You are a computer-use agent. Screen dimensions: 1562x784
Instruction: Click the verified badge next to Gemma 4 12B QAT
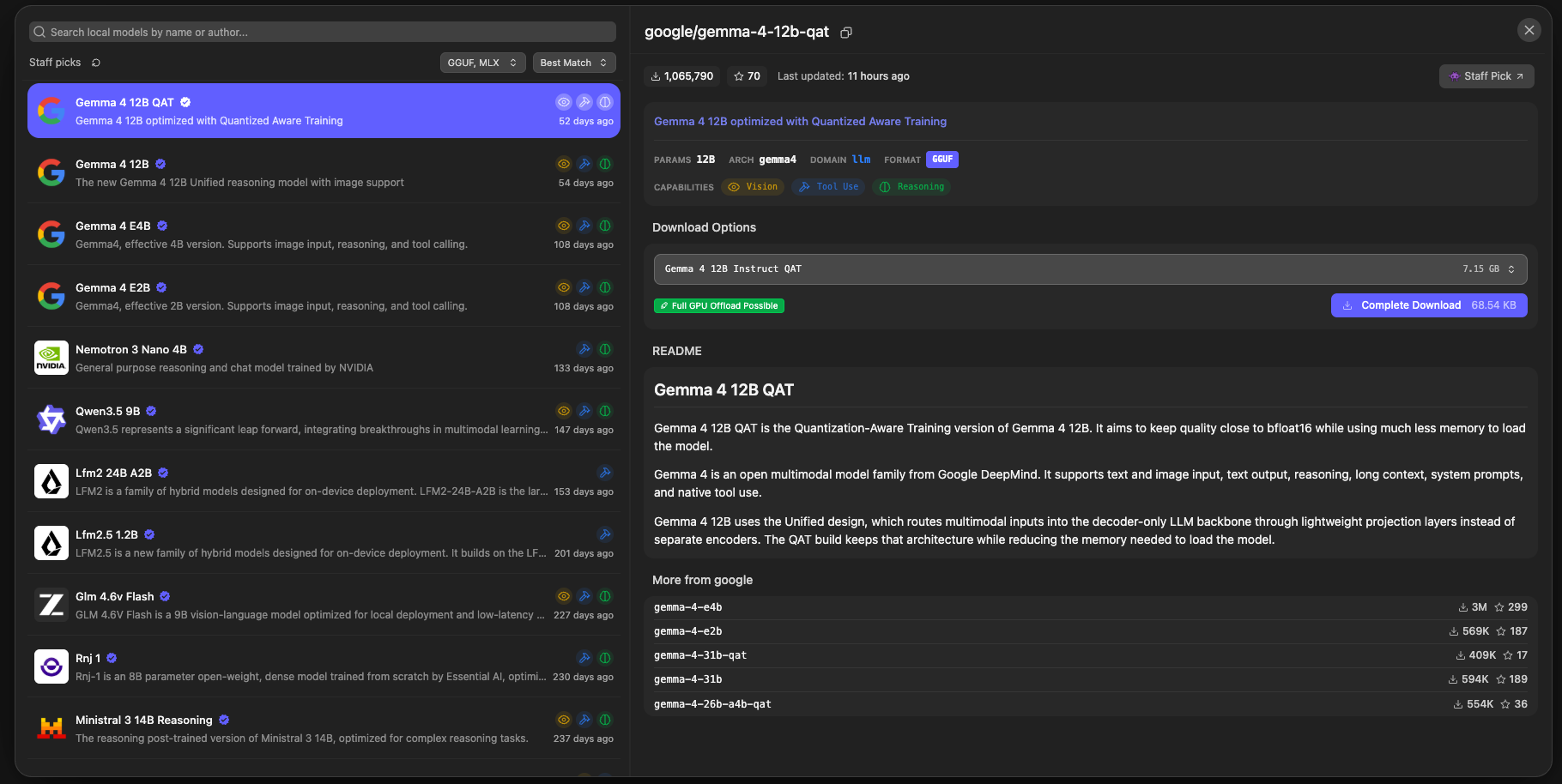[185, 102]
